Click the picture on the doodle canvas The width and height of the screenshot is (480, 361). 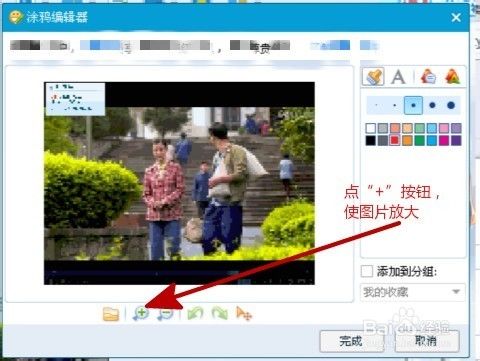[x=179, y=183]
